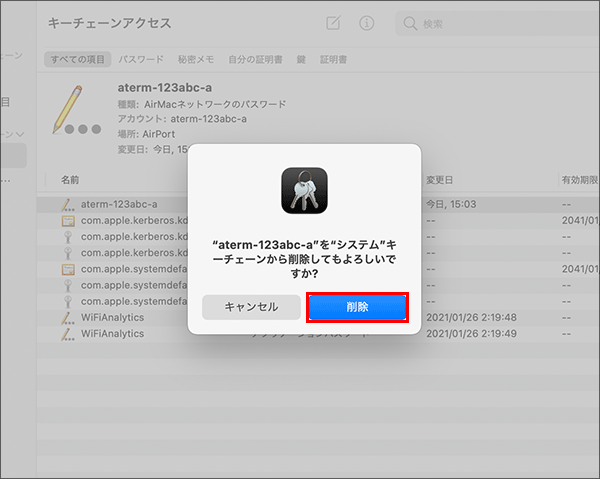Click the pencil icon of first WiFiAnalytics row

[x=67, y=317]
